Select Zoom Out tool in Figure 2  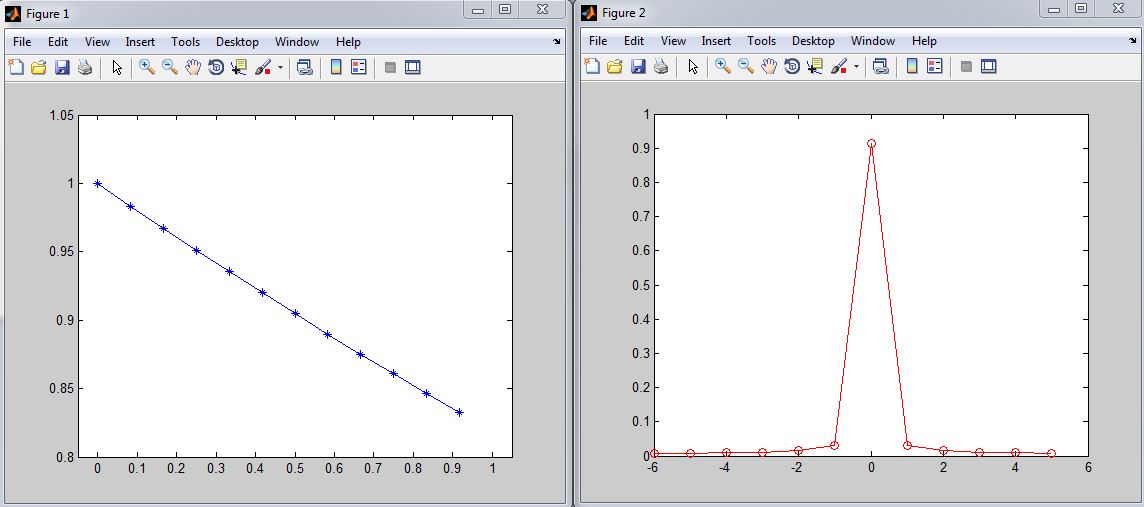pos(746,67)
